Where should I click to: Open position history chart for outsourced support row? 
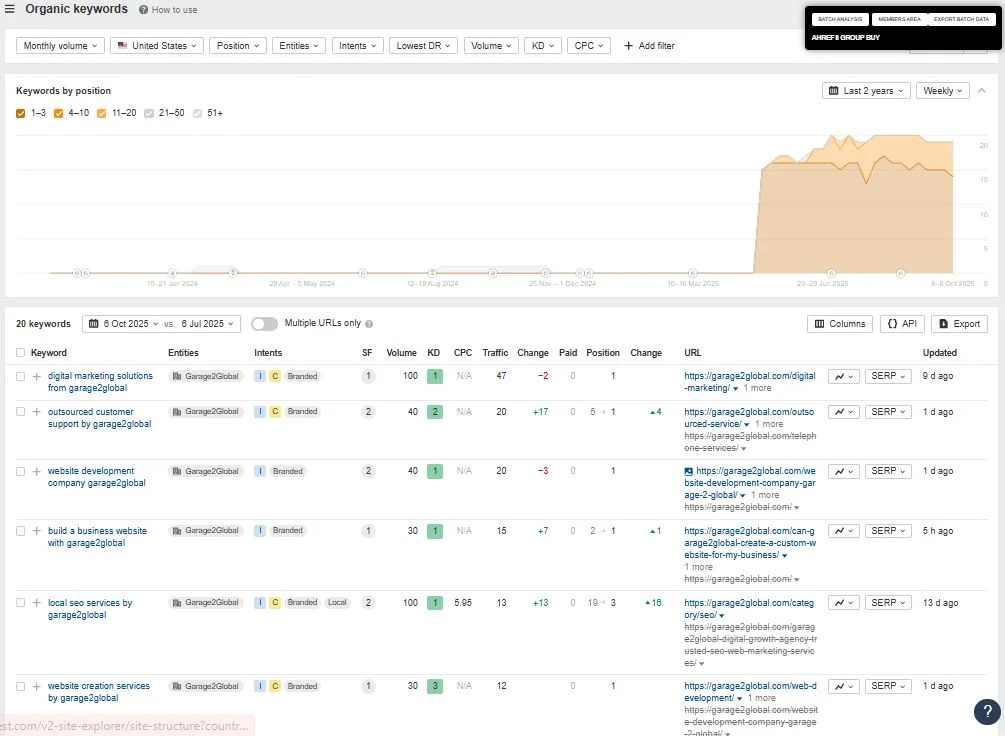coord(843,412)
